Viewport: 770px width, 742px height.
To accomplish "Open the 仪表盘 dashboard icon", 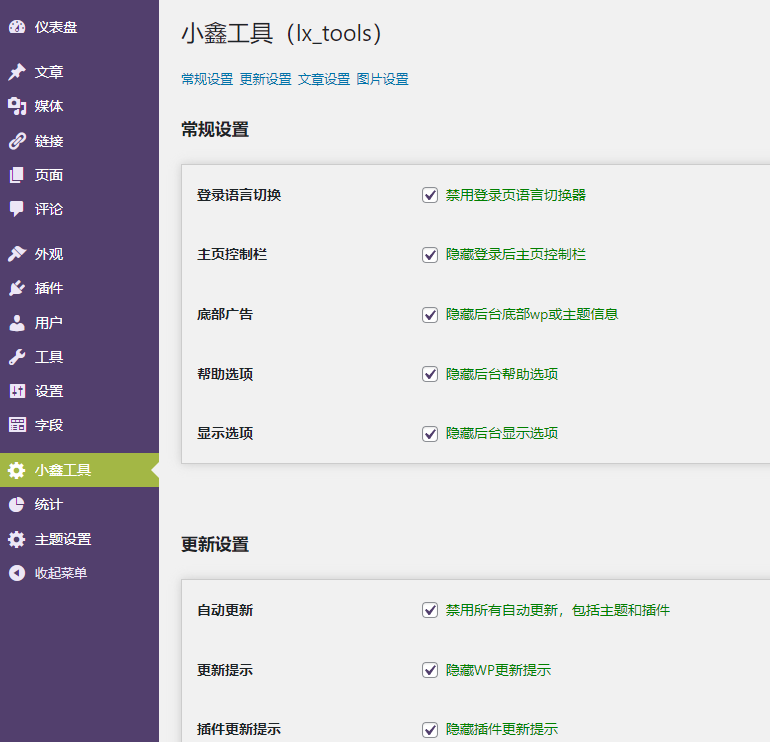I will pyautogui.click(x=17, y=27).
